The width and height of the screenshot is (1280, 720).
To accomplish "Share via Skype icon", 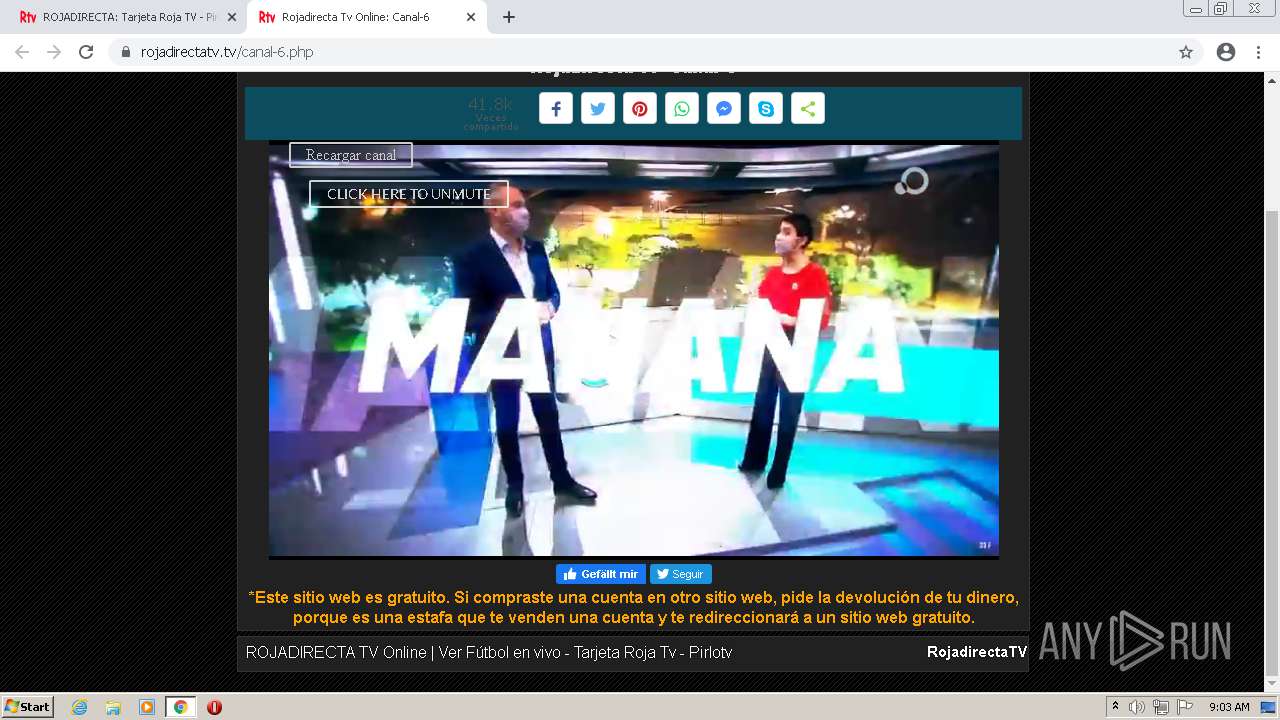I will [x=766, y=109].
